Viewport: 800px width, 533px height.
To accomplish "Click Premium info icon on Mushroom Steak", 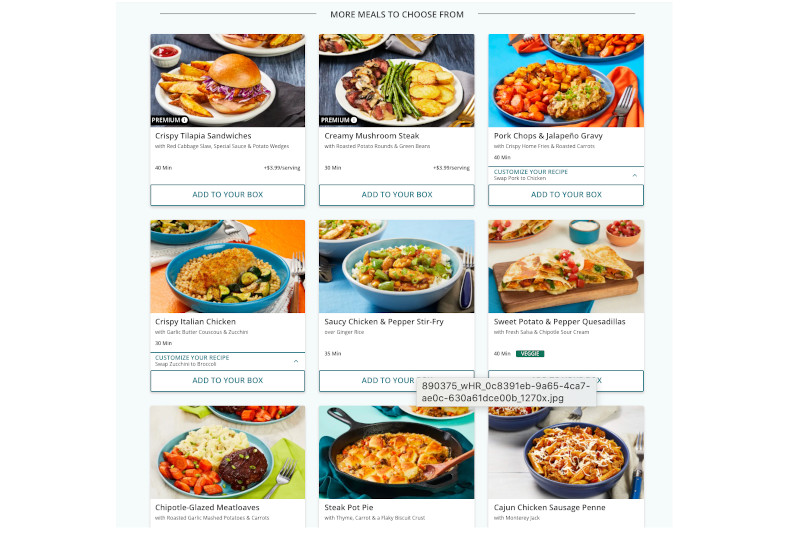I will (x=354, y=120).
